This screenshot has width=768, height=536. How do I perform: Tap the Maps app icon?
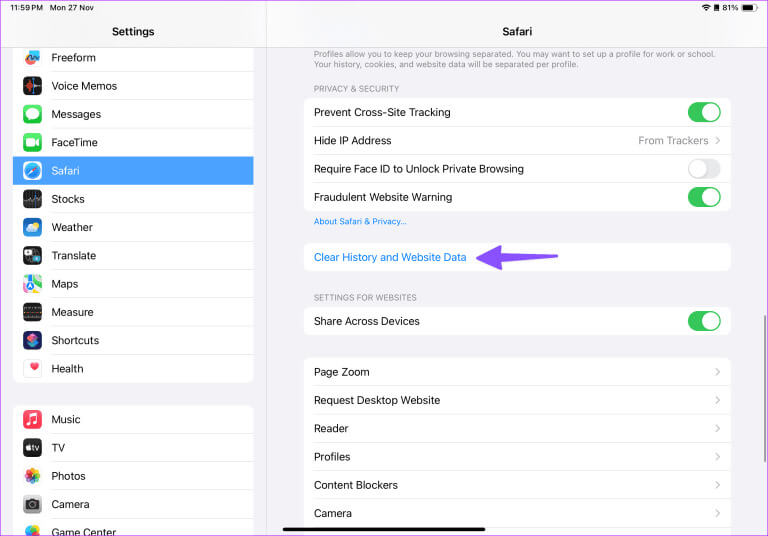32,284
